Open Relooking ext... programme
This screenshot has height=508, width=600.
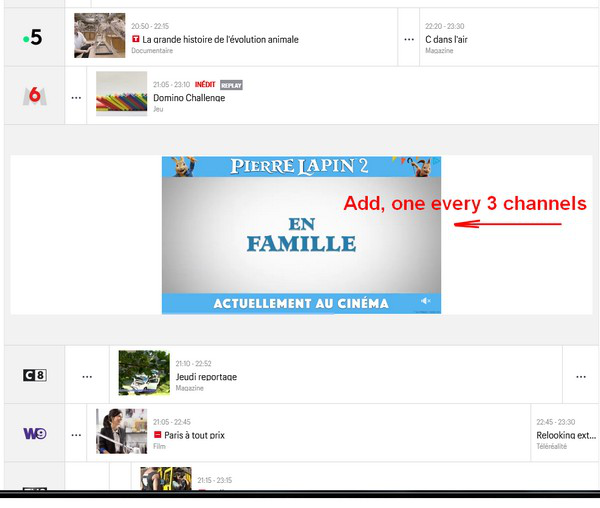pos(566,435)
